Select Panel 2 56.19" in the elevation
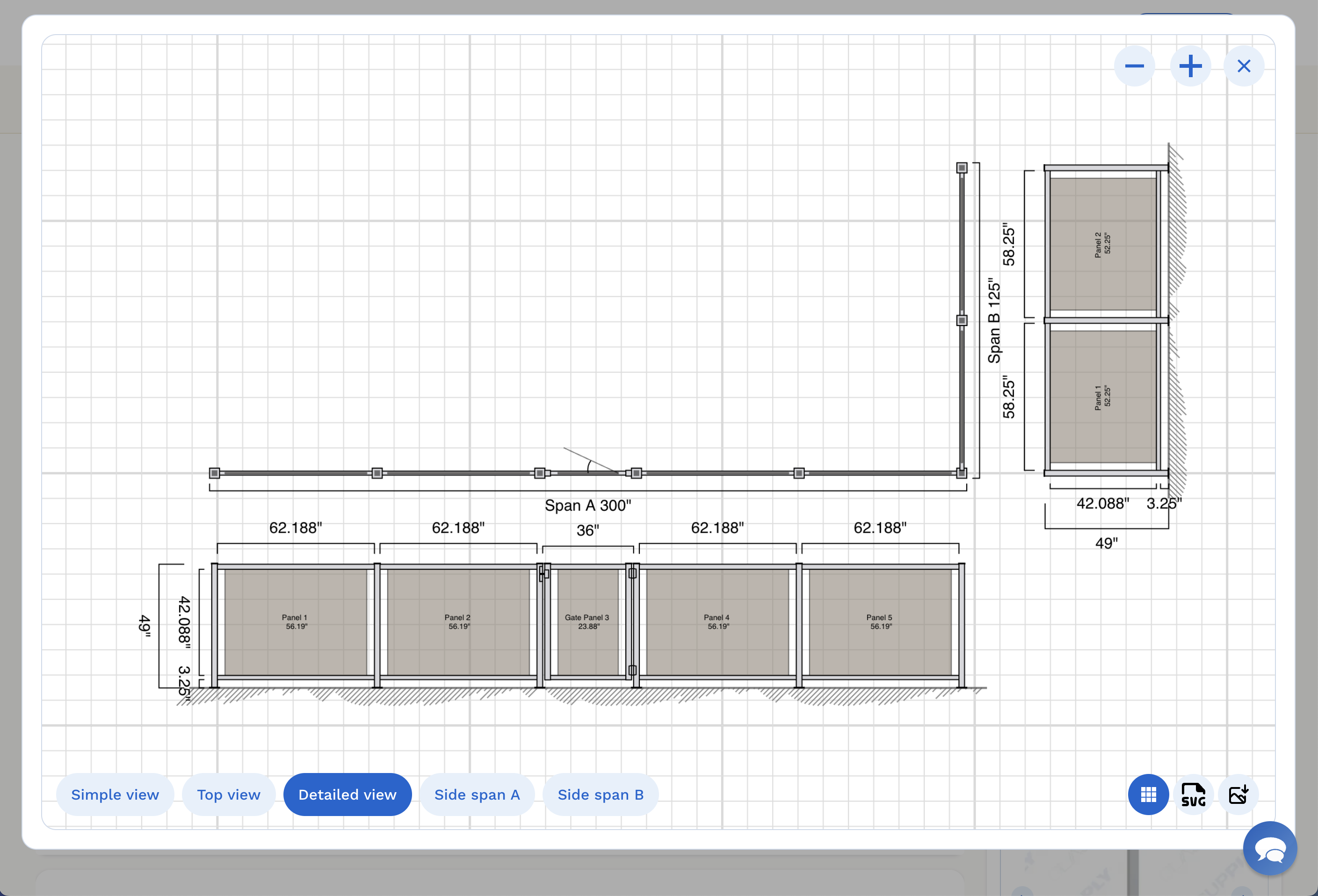This screenshot has height=896, width=1318. [458, 622]
